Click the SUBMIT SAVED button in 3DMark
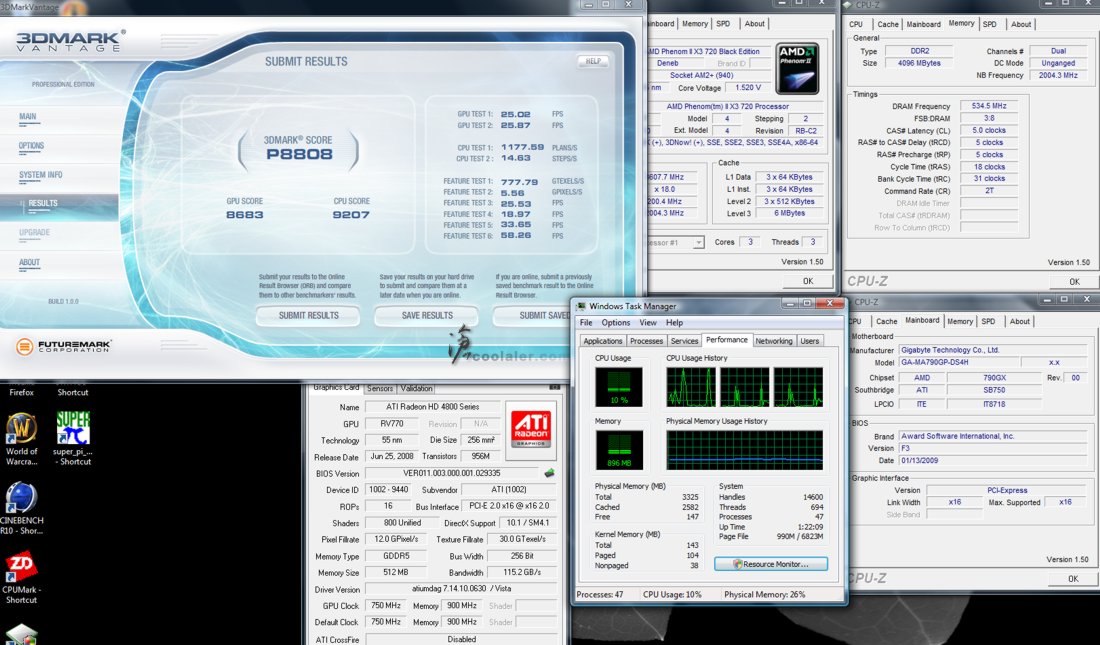Screen dimensions: 1100x645 click(x=532, y=316)
